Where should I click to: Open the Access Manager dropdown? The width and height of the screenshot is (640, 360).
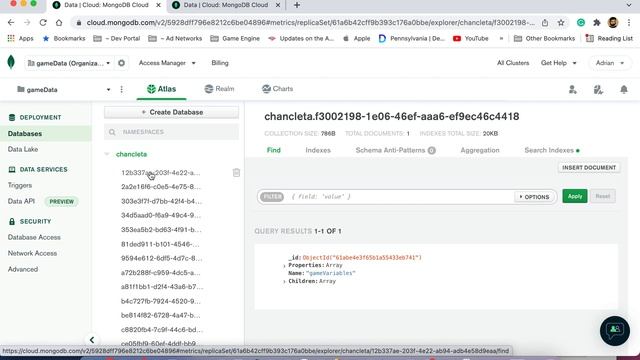pyautogui.click(x=167, y=63)
